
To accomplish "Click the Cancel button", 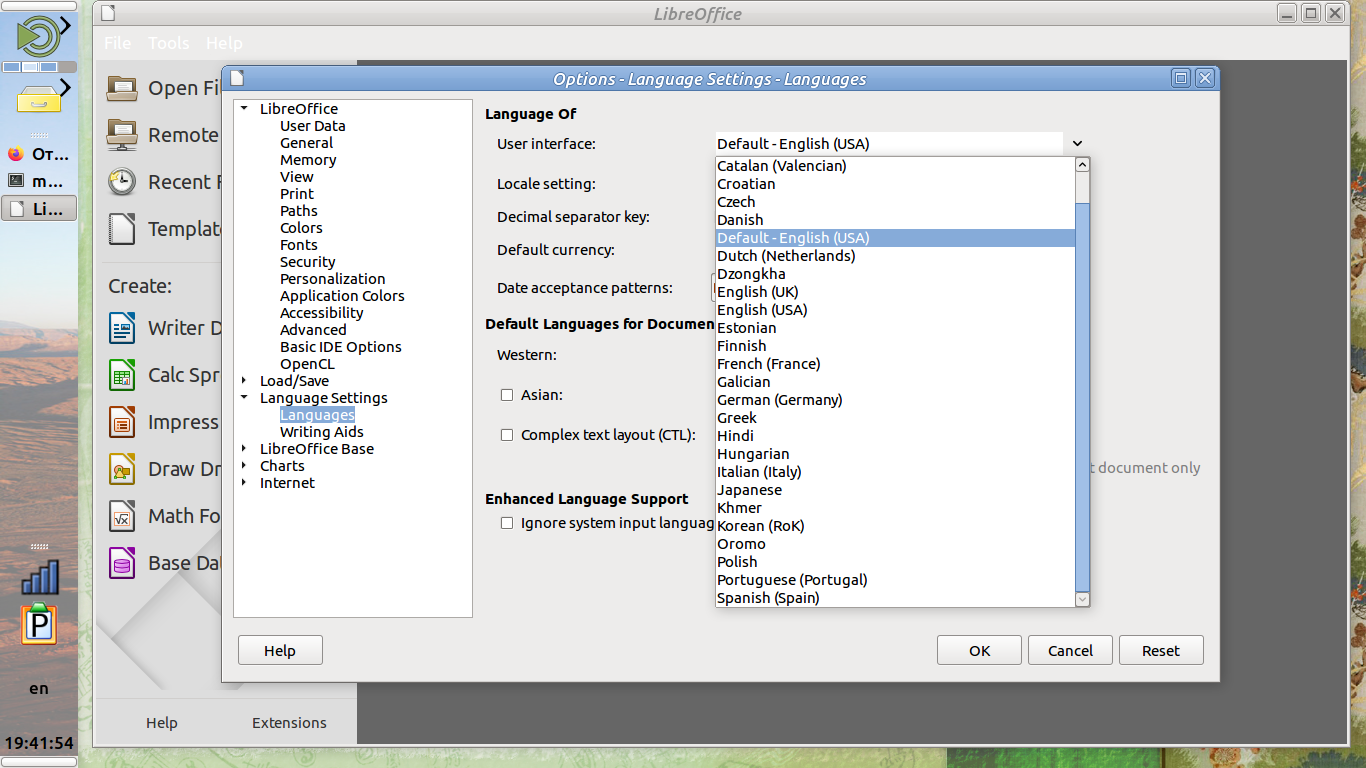I will click(x=1070, y=650).
